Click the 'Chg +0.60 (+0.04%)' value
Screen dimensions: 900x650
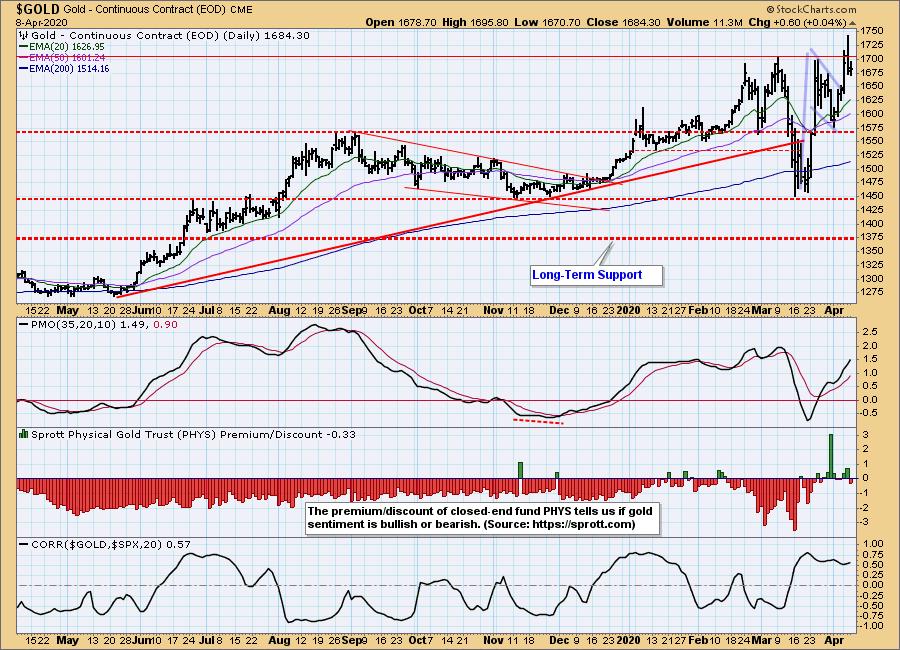(797, 22)
